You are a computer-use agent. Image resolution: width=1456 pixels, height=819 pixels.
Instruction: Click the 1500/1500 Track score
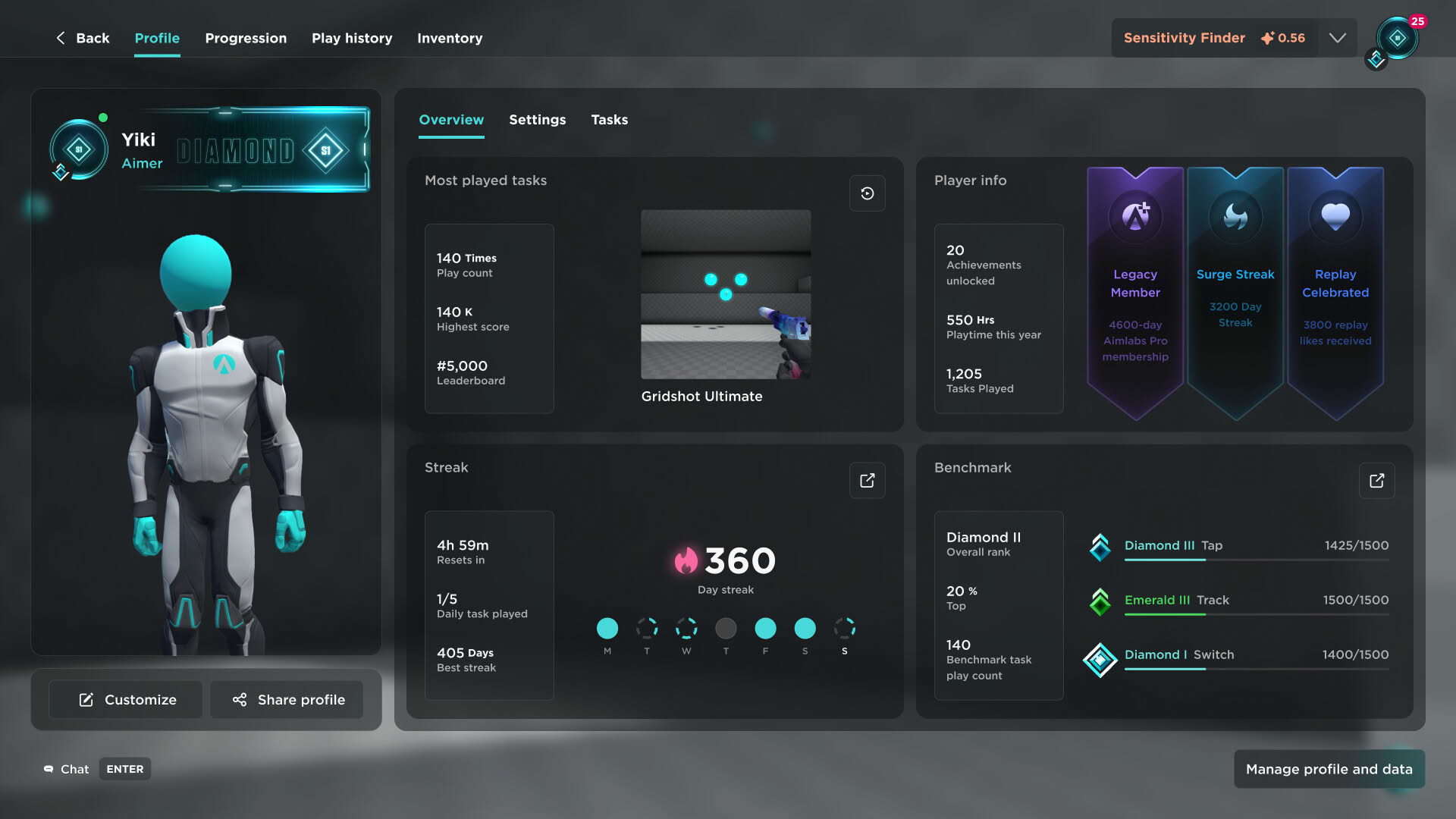[x=1356, y=600]
